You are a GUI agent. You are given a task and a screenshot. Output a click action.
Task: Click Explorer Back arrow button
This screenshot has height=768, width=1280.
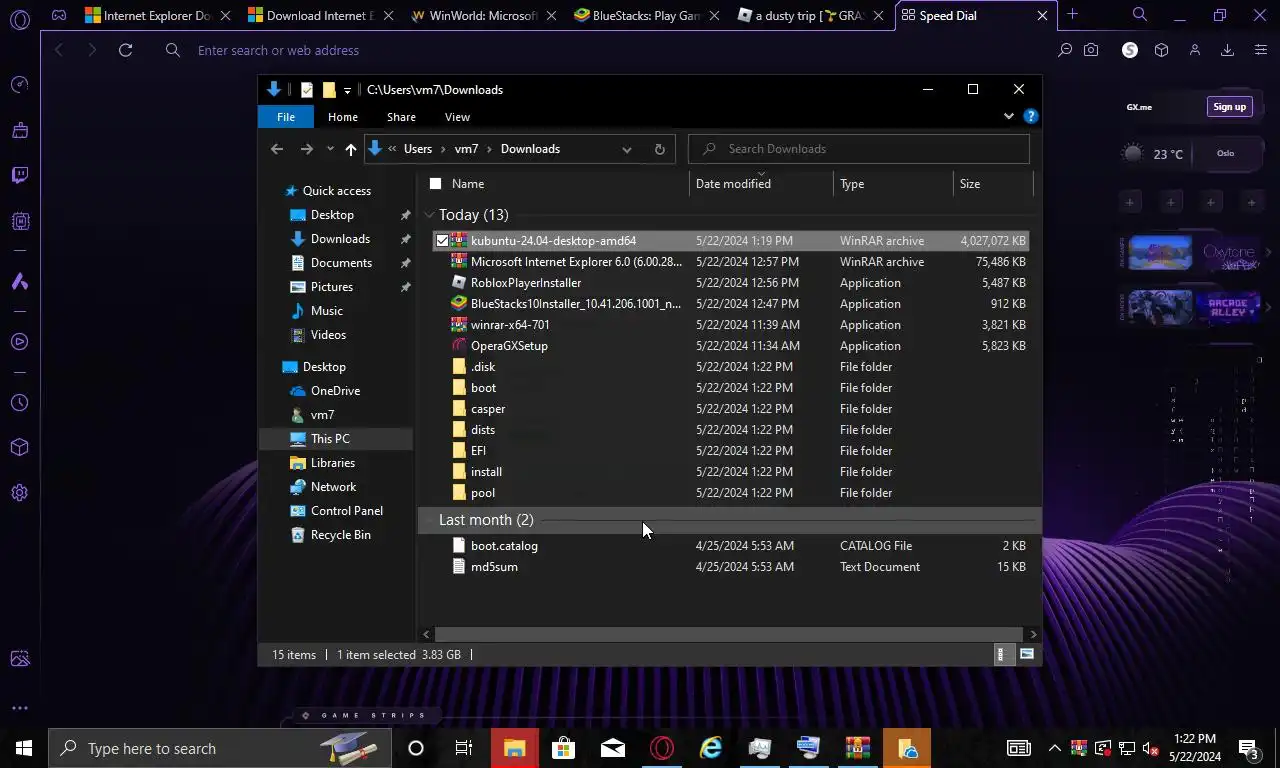coord(277,149)
